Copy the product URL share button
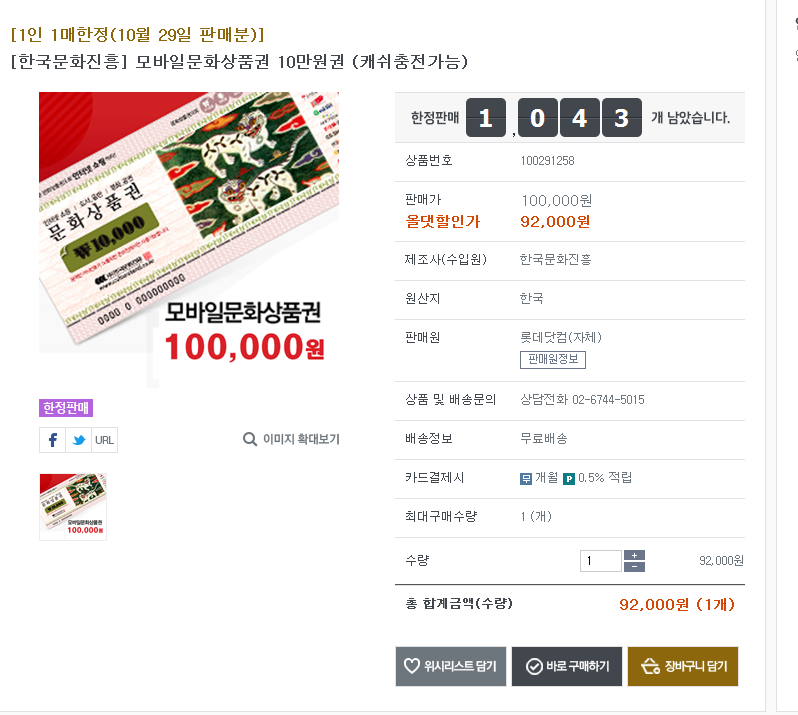 (x=104, y=440)
